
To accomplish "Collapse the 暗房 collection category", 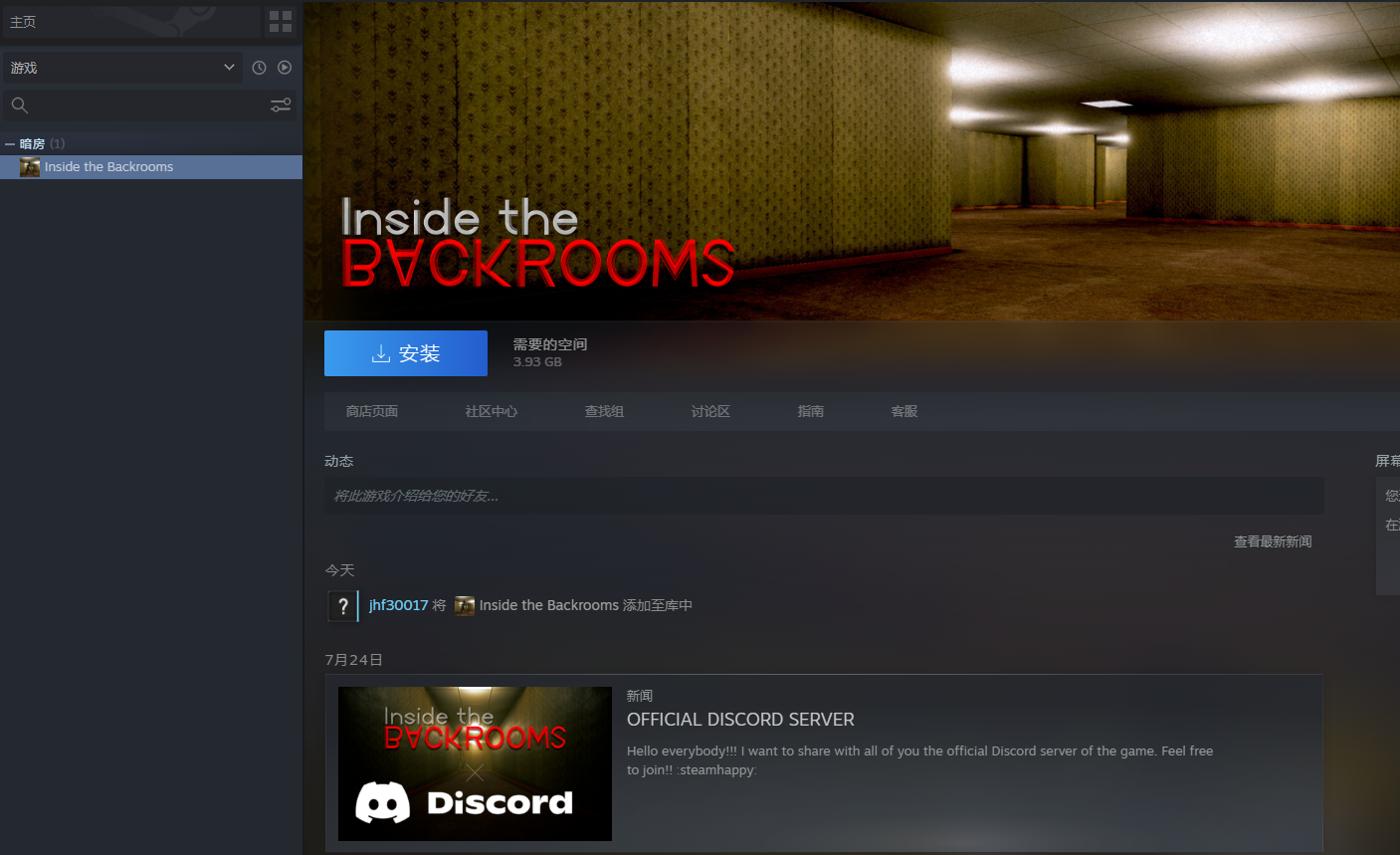I will pyautogui.click(x=10, y=144).
